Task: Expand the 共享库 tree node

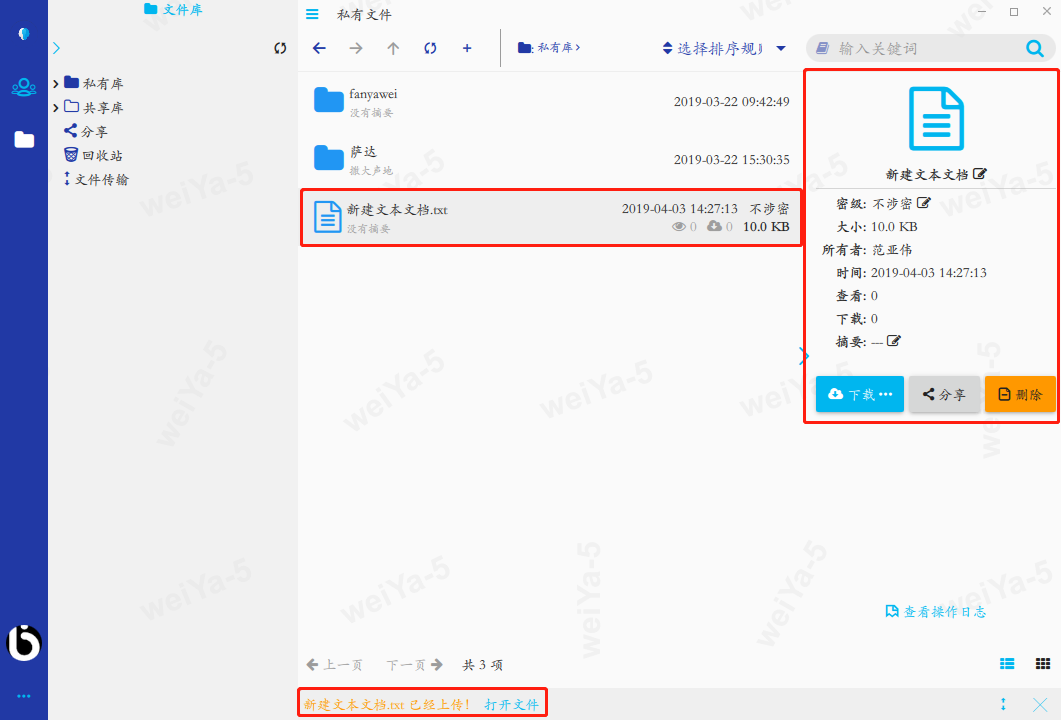Action: (55, 108)
